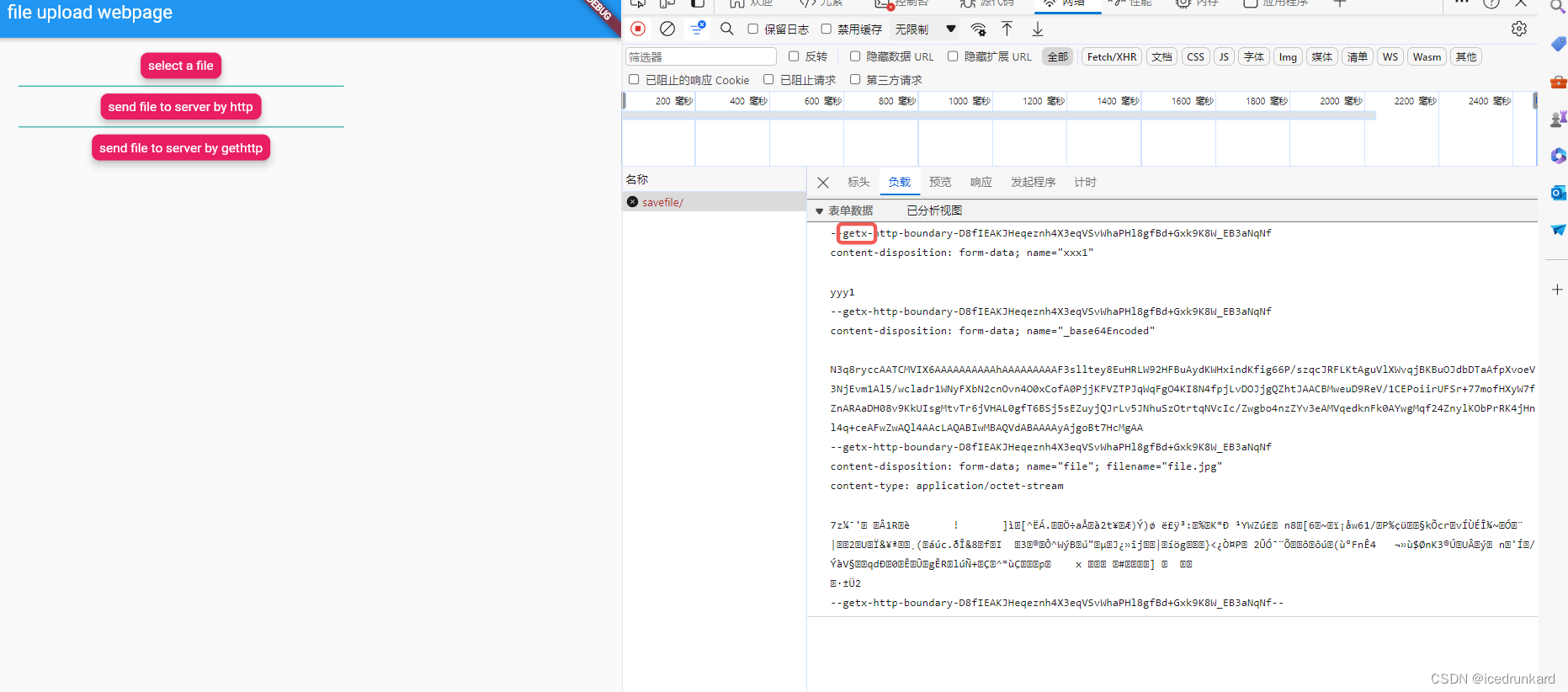Focus the 筛选器 filter input
The image size is (1568, 692).
pos(700,56)
